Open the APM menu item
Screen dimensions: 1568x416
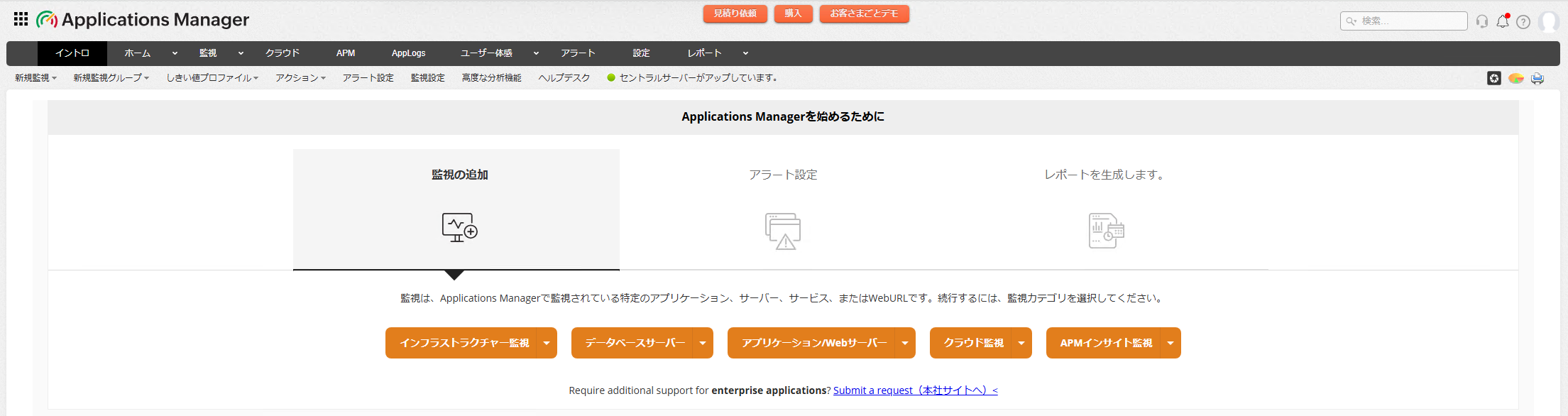click(x=346, y=53)
